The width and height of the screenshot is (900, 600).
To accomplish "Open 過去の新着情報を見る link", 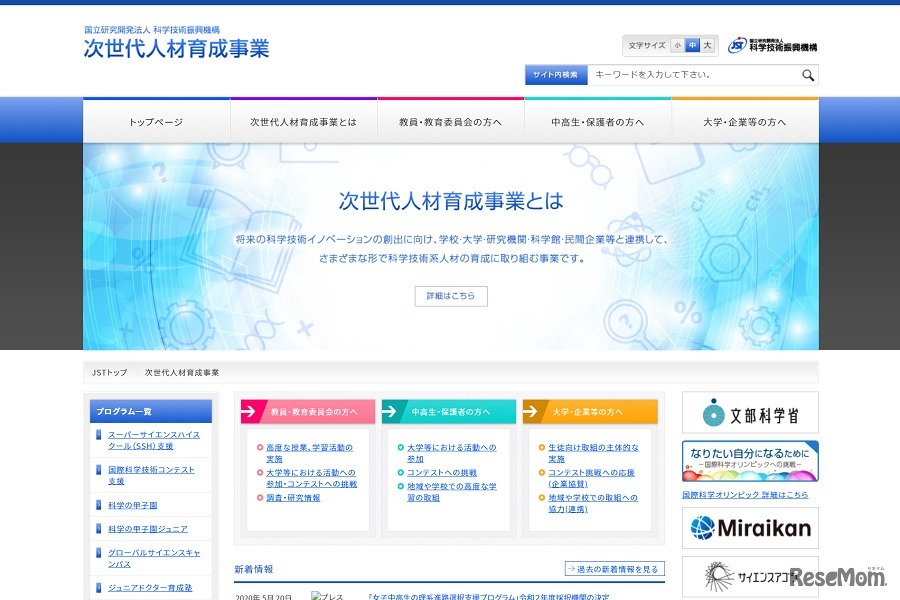I will 614,567.
